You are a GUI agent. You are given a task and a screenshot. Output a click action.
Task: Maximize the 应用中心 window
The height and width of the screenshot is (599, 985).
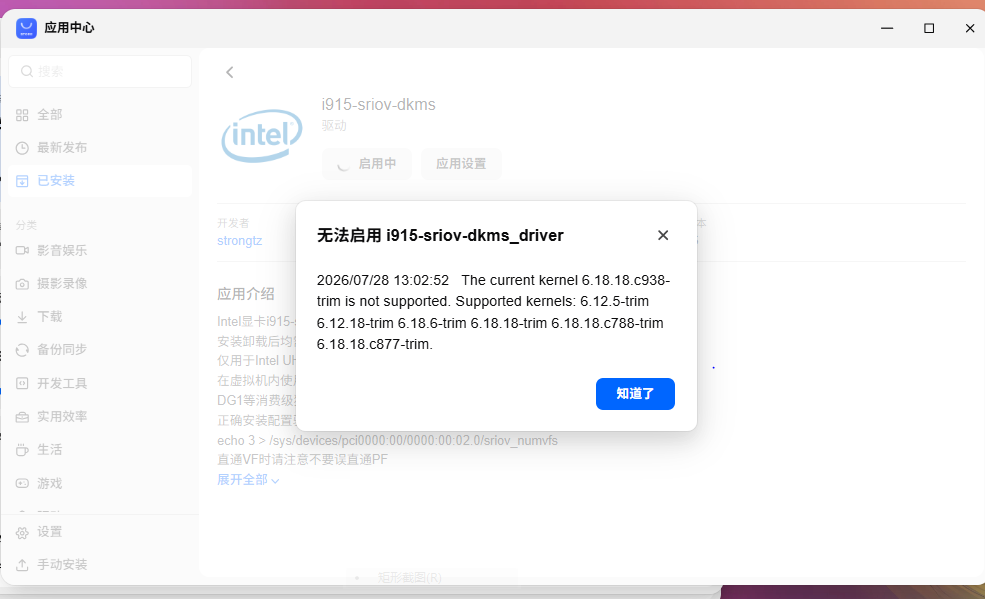929,28
